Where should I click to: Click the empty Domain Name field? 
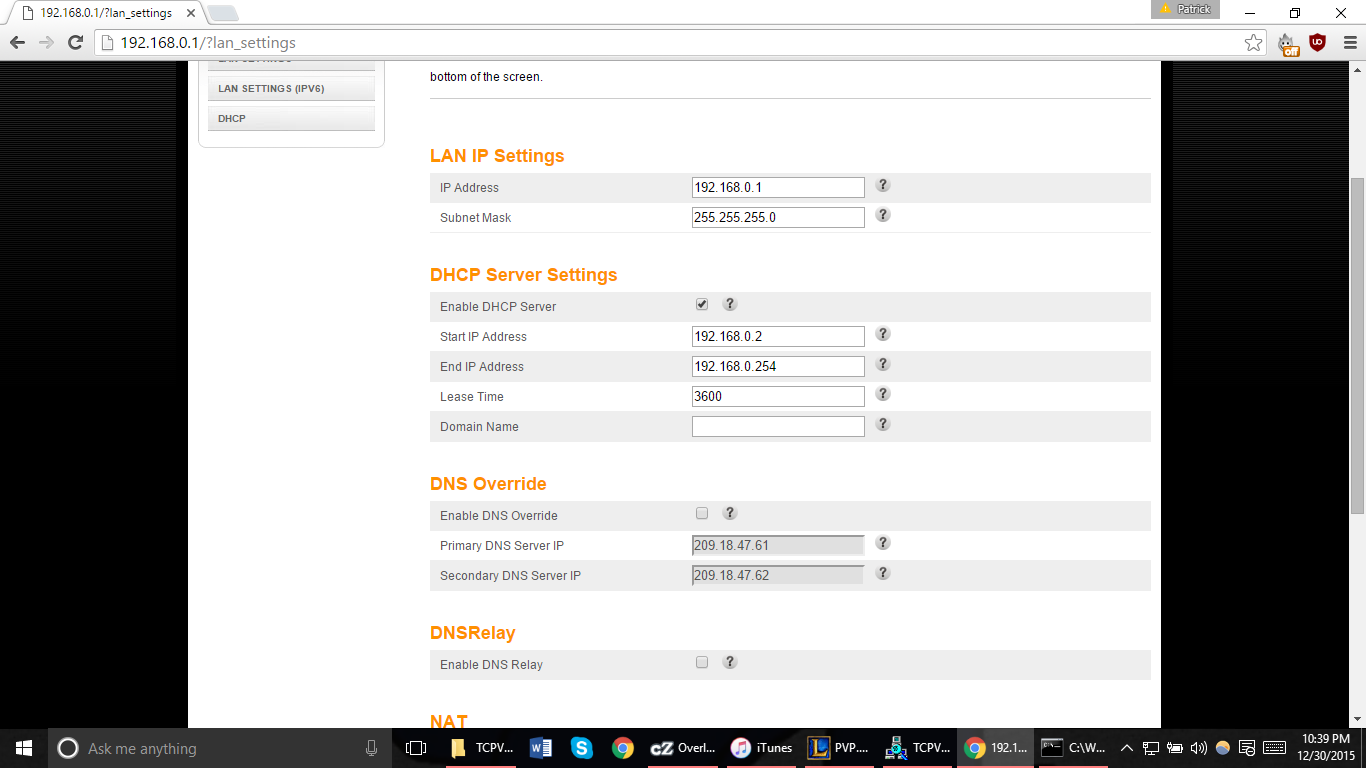tap(778, 426)
